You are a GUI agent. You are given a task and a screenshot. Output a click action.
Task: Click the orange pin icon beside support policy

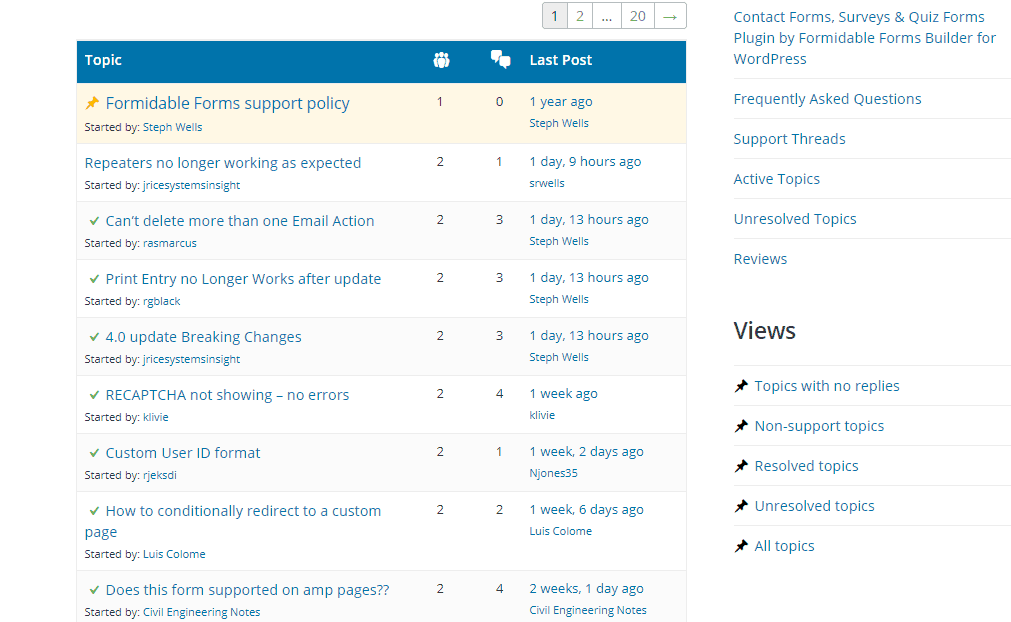[x=92, y=102]
